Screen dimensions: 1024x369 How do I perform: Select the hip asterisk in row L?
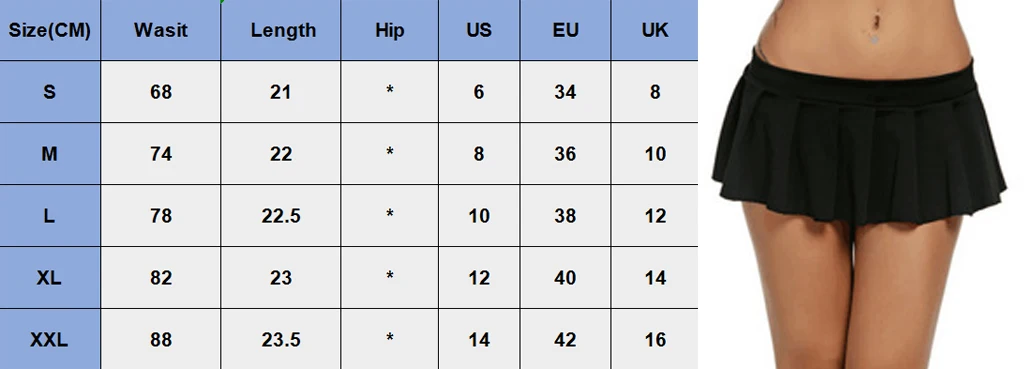[x=390, y=214]
